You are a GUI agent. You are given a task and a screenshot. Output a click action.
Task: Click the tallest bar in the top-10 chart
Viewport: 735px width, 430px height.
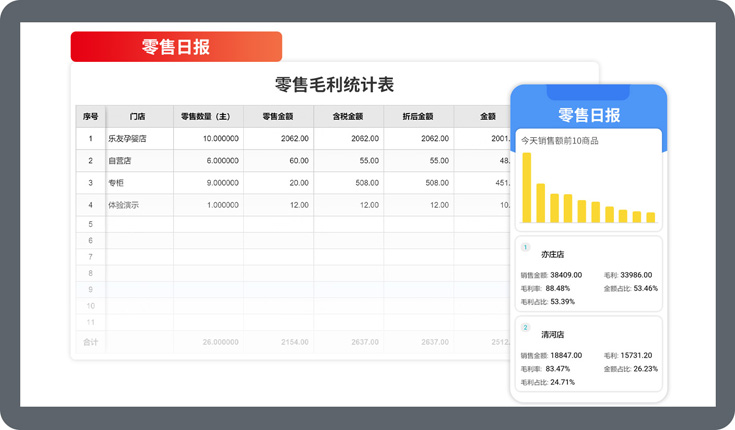tap(527, 188)
